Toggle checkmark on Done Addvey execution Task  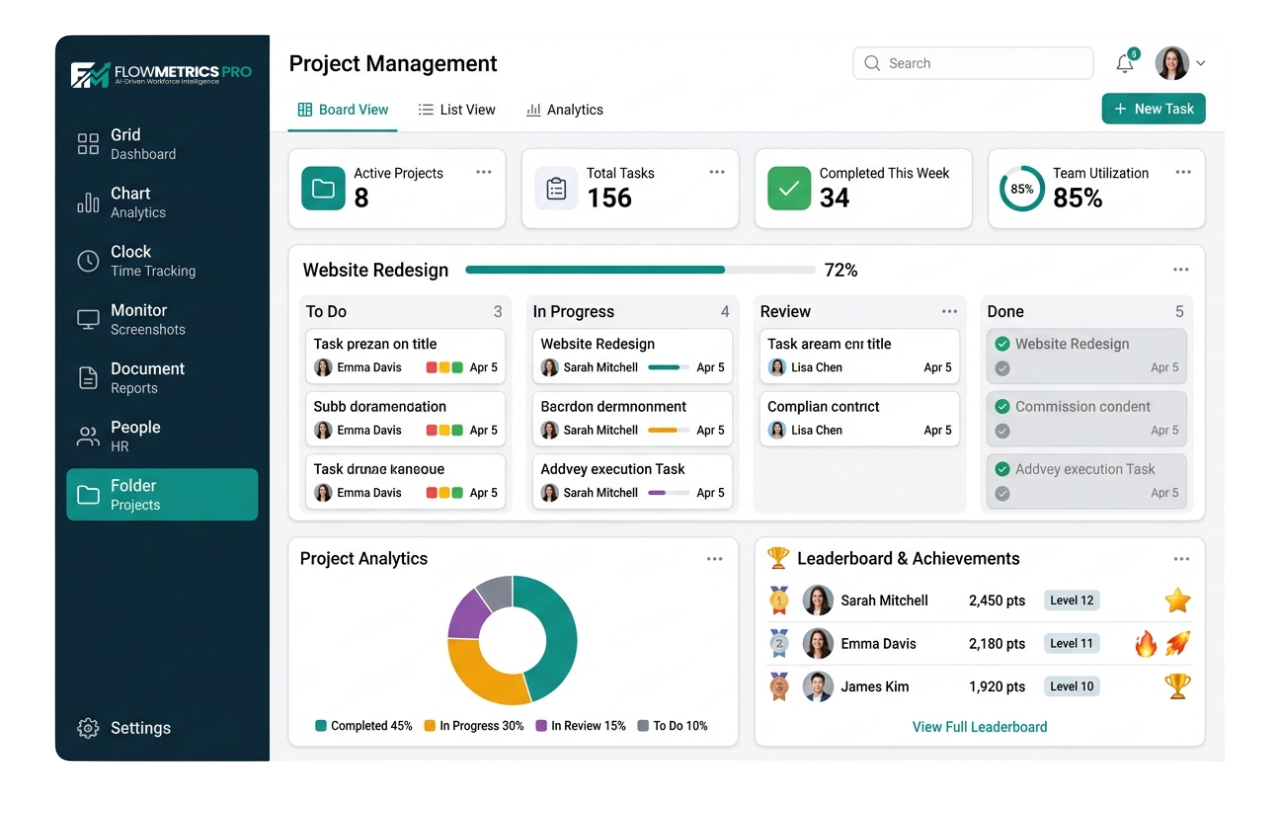click(1002, 469)
